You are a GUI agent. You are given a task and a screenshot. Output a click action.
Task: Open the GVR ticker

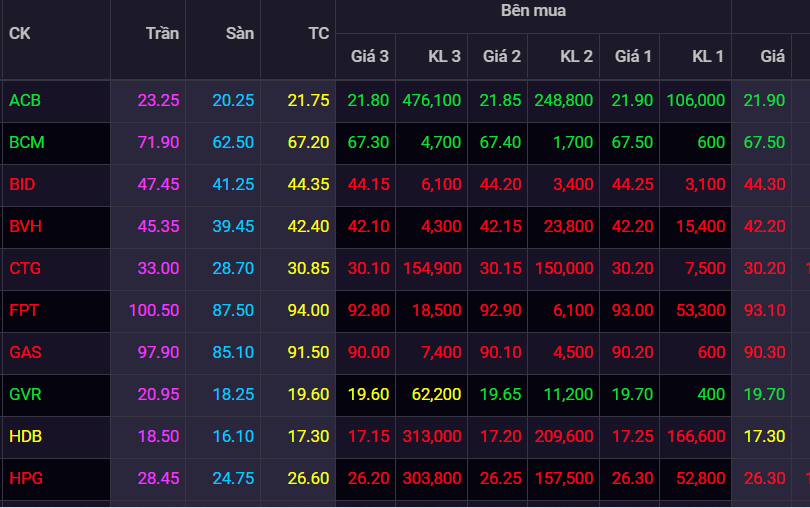click(x=25, y=394)
